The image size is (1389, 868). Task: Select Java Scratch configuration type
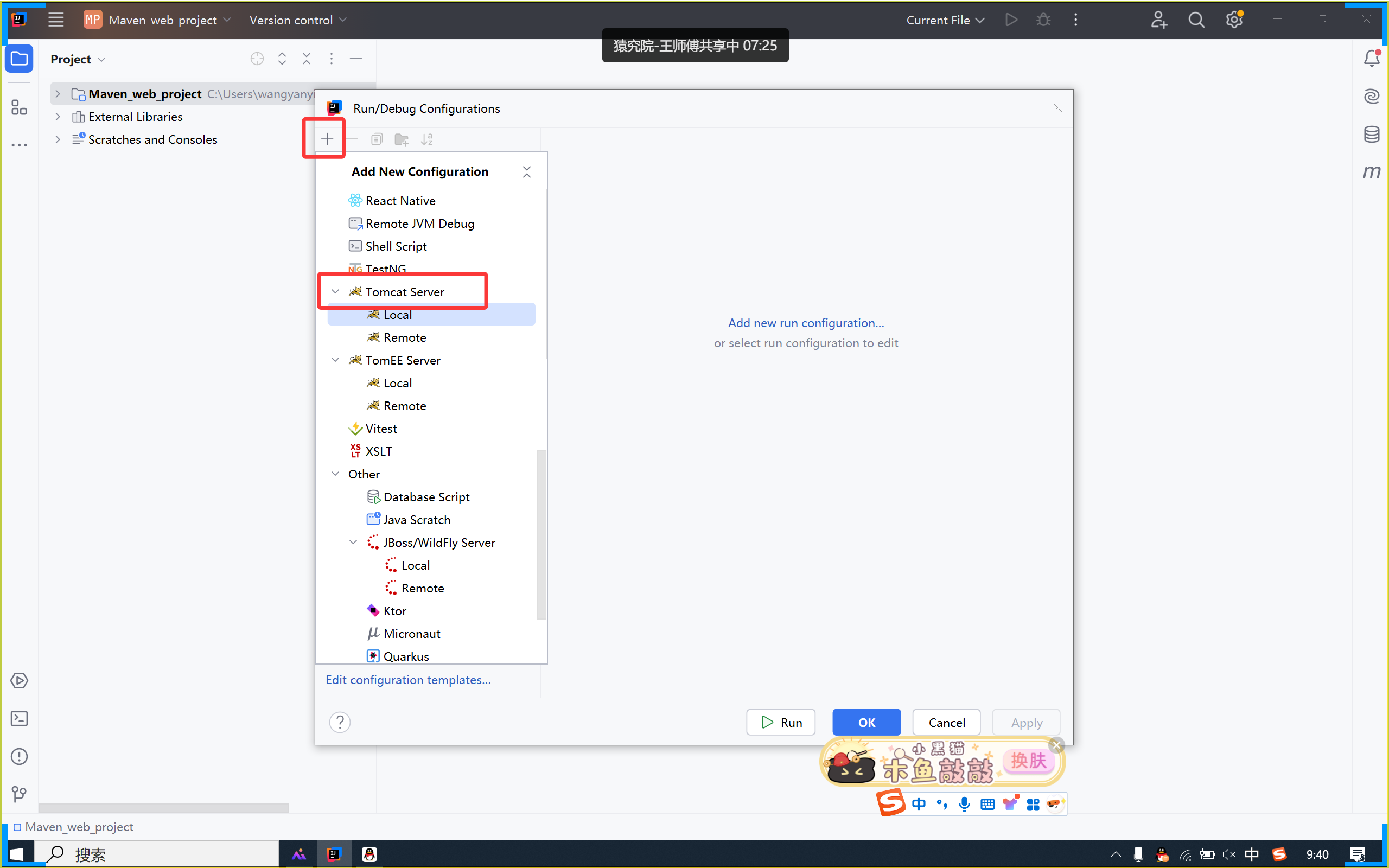coord(431,520)
